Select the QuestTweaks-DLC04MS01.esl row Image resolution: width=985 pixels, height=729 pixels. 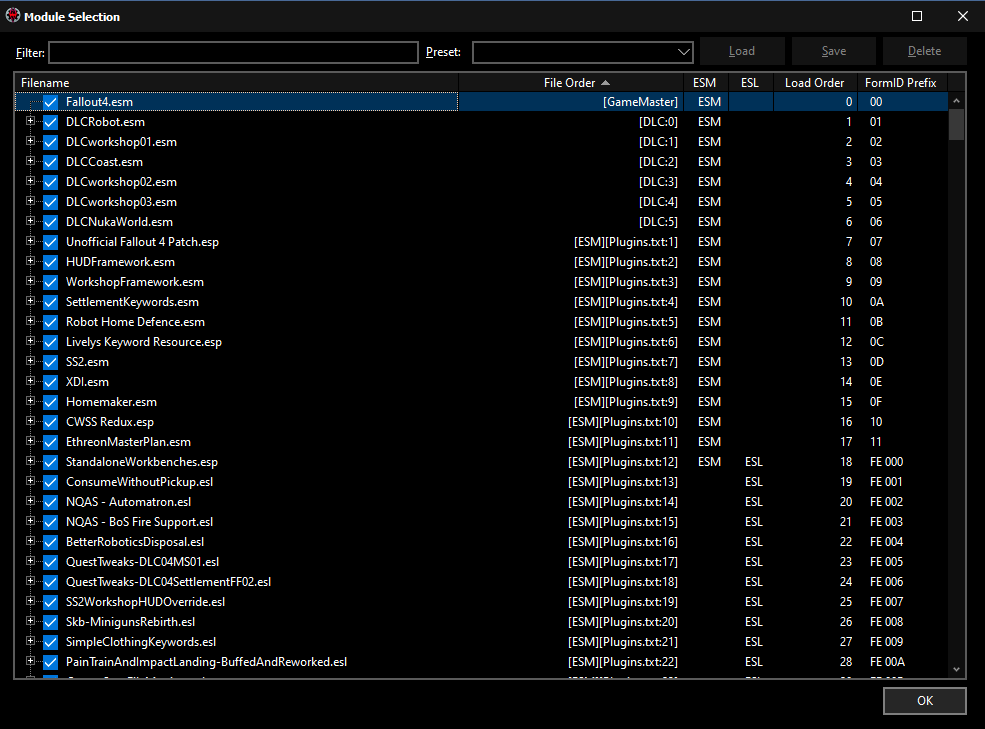click(482, 562)
